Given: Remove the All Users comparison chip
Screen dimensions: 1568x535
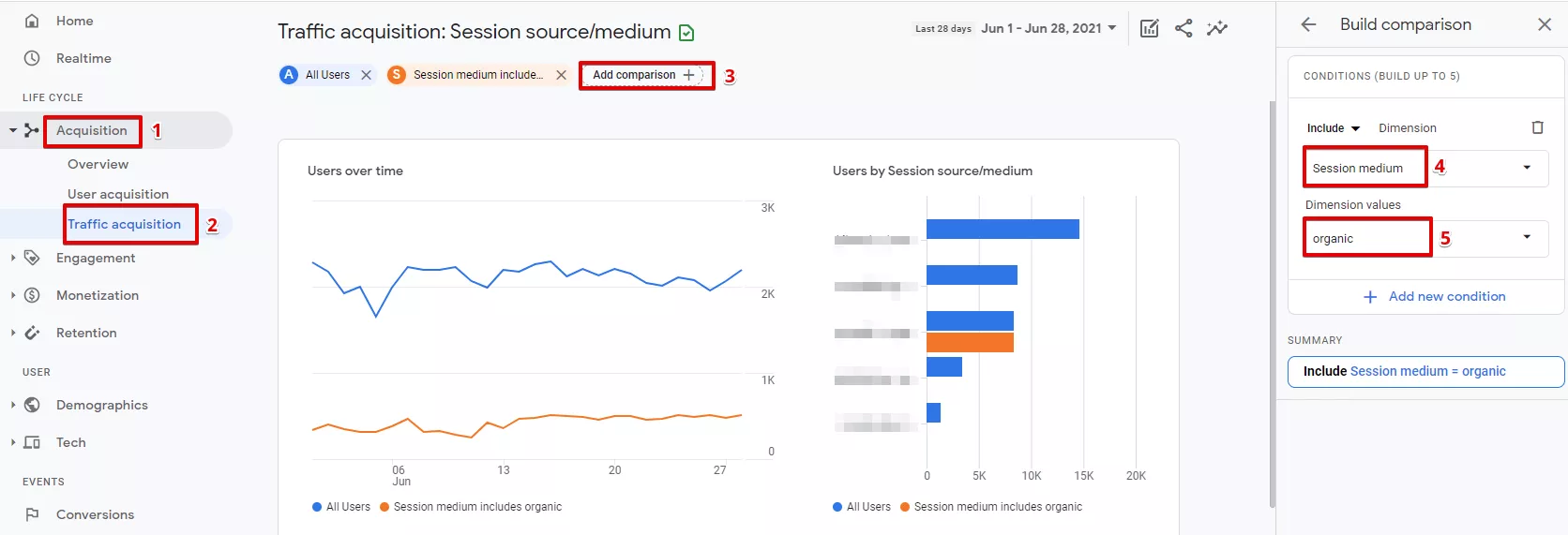Looking at the screenshot, I should pyautogui.click(x=367, y=75).
